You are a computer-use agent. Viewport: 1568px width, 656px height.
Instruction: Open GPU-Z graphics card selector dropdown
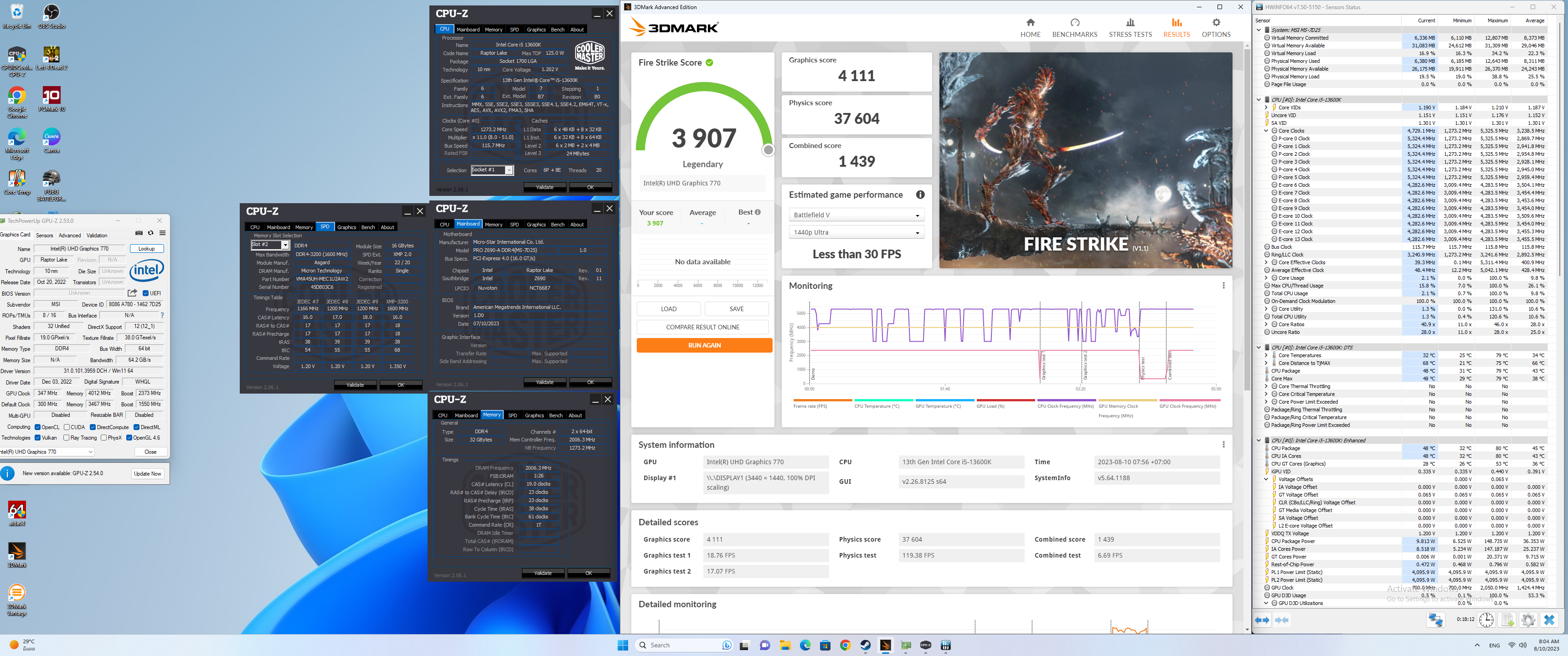coord(47,451)
